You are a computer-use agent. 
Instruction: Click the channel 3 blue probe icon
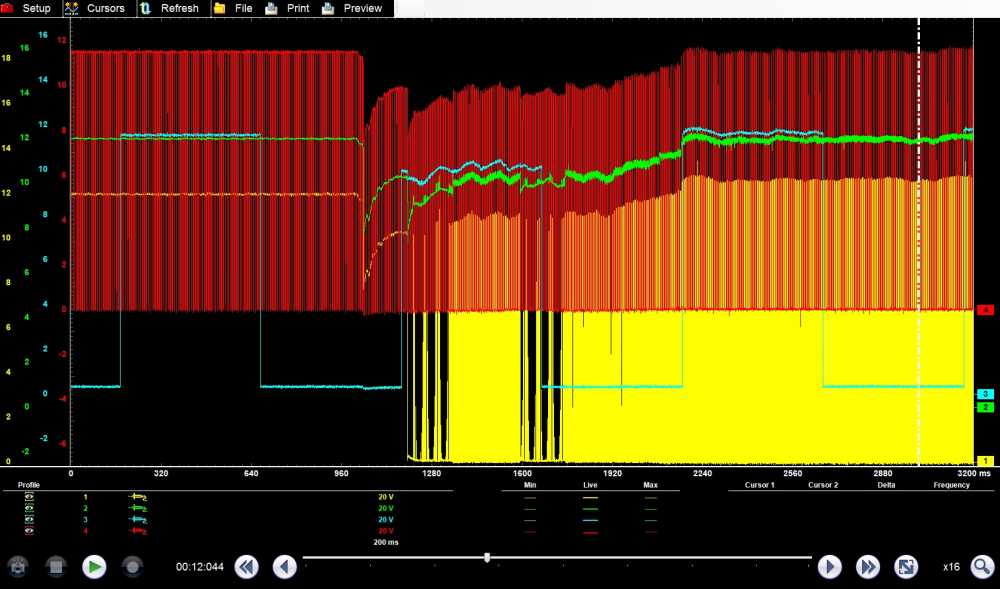click(138, 520)
